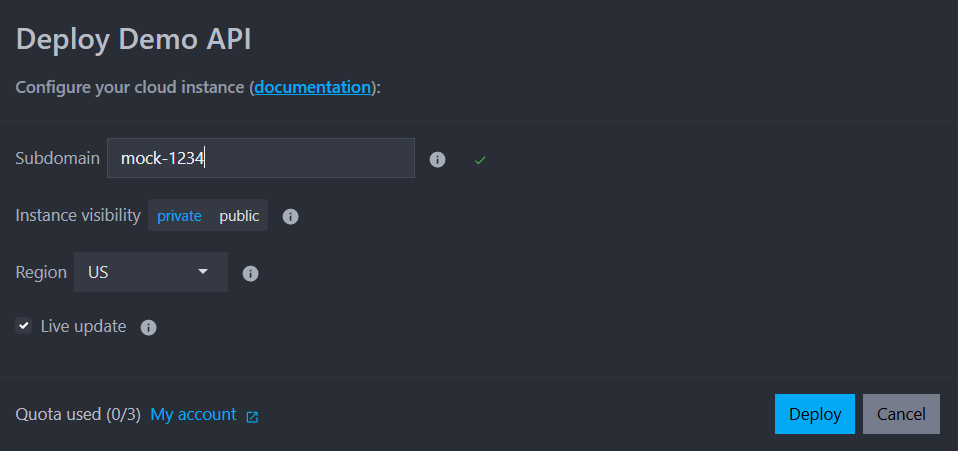Screen dimensions: 958x451
Task: Set instance visibility to private
Action: tap(179, 216)
